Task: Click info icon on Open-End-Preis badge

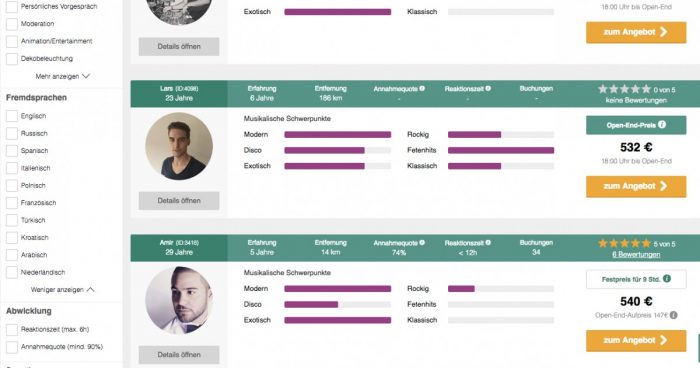Action: [662, 125]
